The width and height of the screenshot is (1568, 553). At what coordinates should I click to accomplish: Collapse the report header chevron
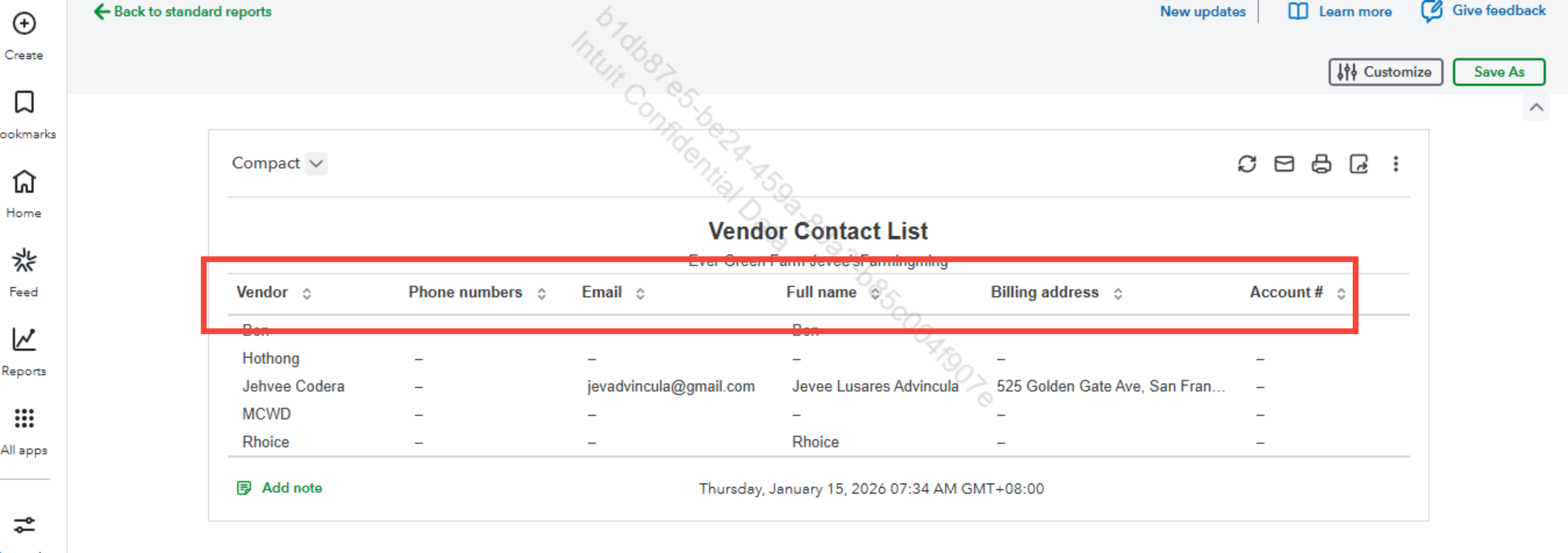[1536, 108]
